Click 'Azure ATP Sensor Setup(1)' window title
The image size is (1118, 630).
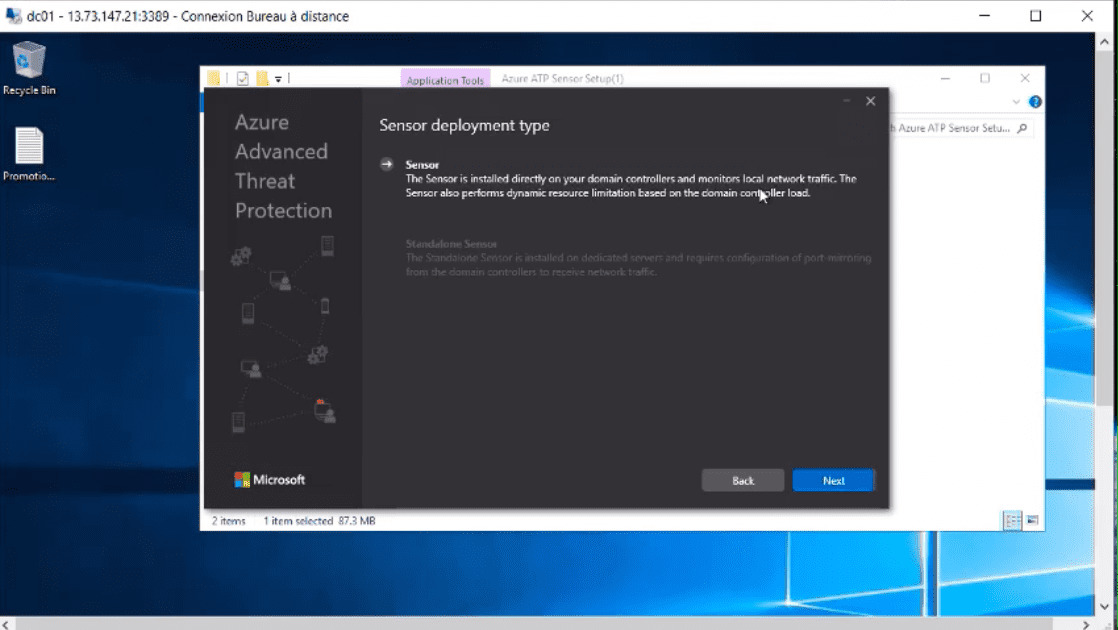pos(562,78)
